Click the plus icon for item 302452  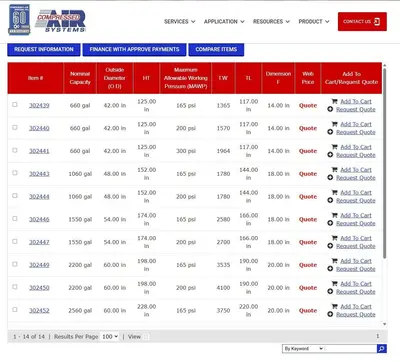point(330,314)
